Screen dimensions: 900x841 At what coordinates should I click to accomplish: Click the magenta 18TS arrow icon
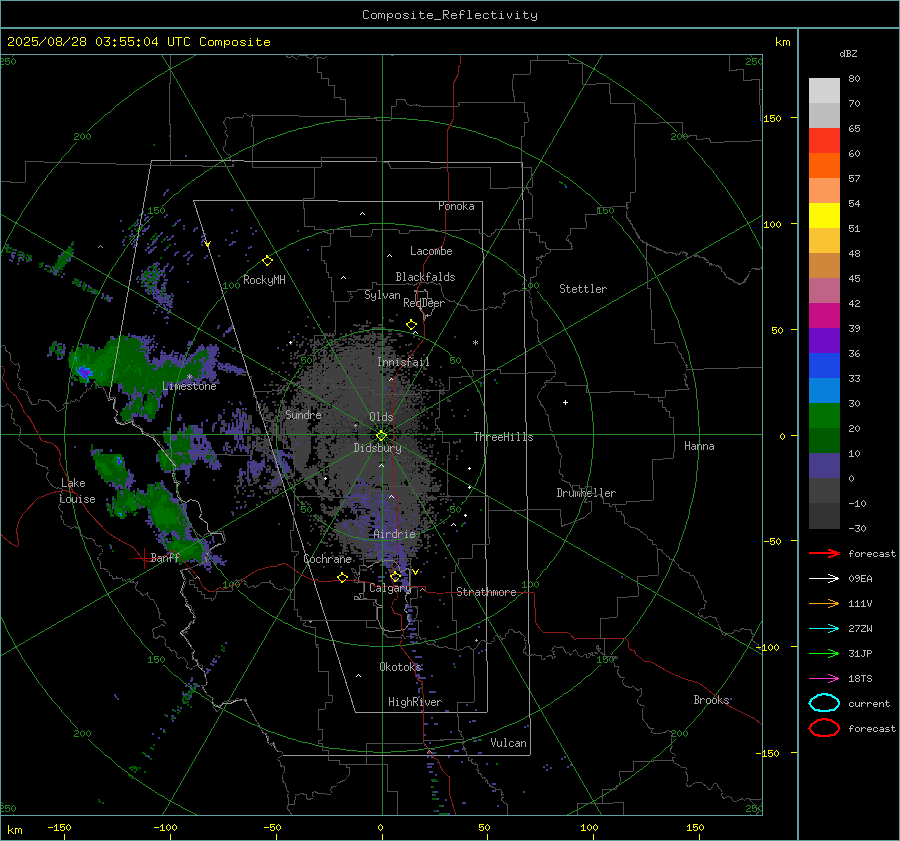824,679
